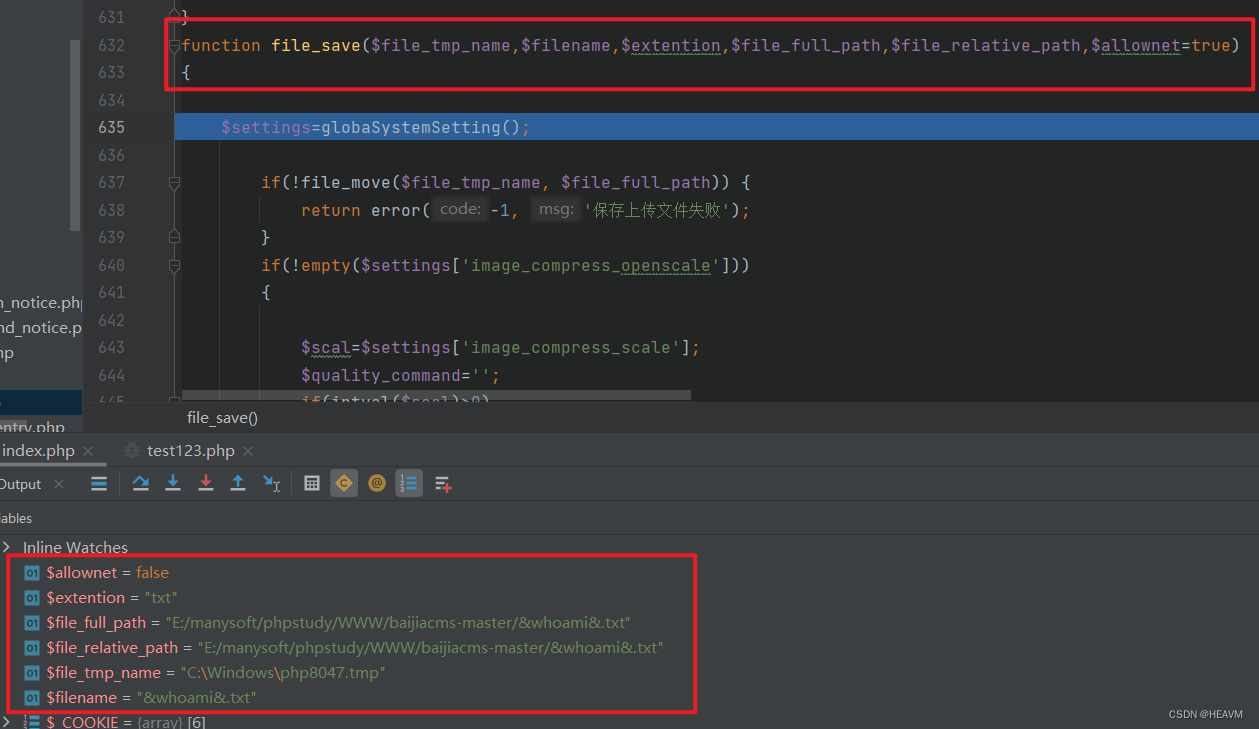Click the Step Out icon
Viewport: 1259px width, 729px height.
click(x=238, y=483)
